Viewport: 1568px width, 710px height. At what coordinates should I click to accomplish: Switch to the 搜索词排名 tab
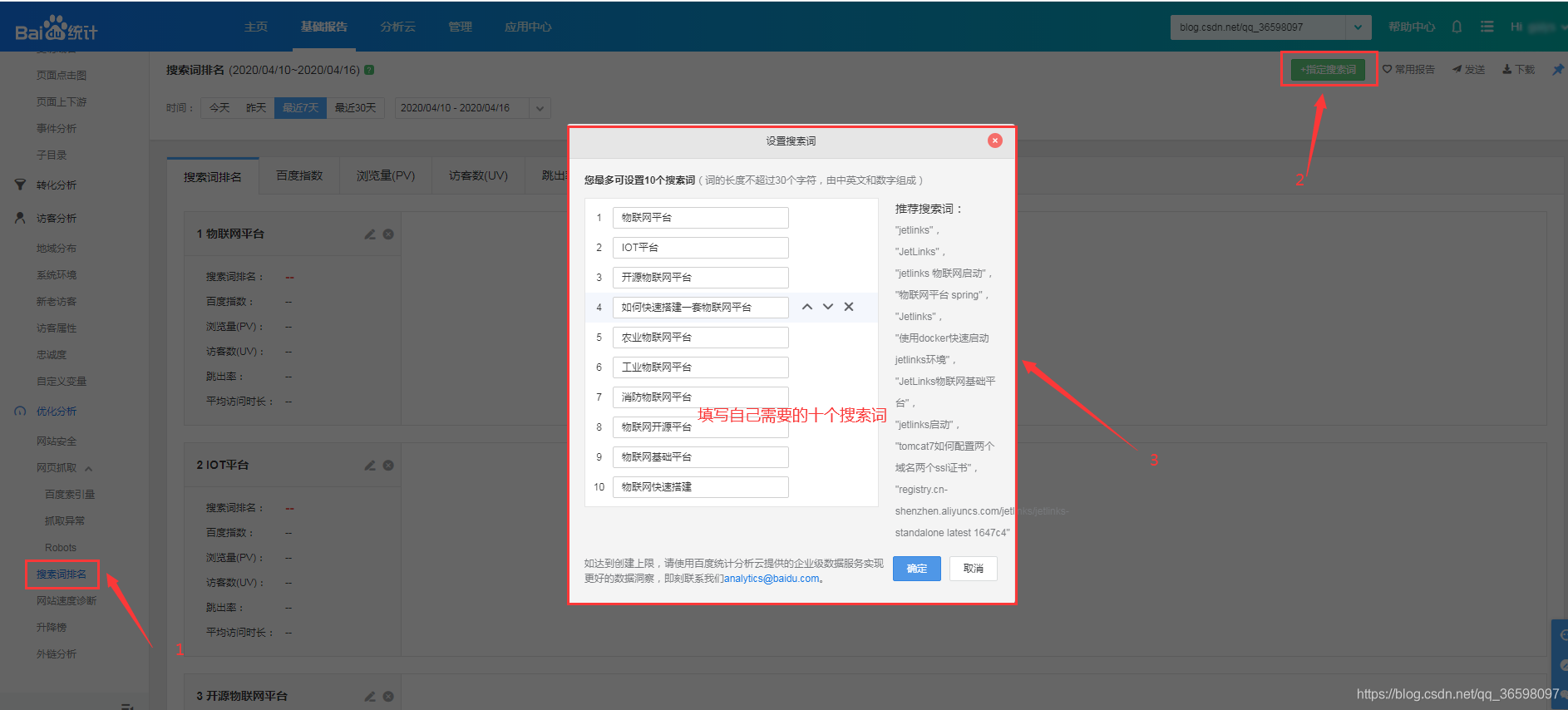point(213,176)
